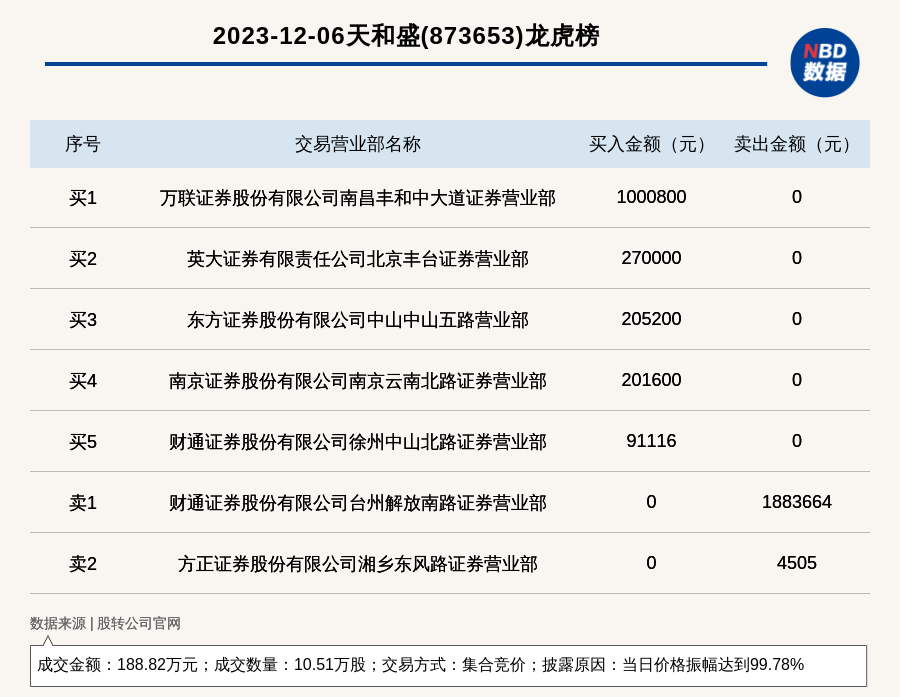This screenshot has width=900, height=697.
Task: Click 成交数量：10.51万股 in the summary box
Action: click(290, 665)
